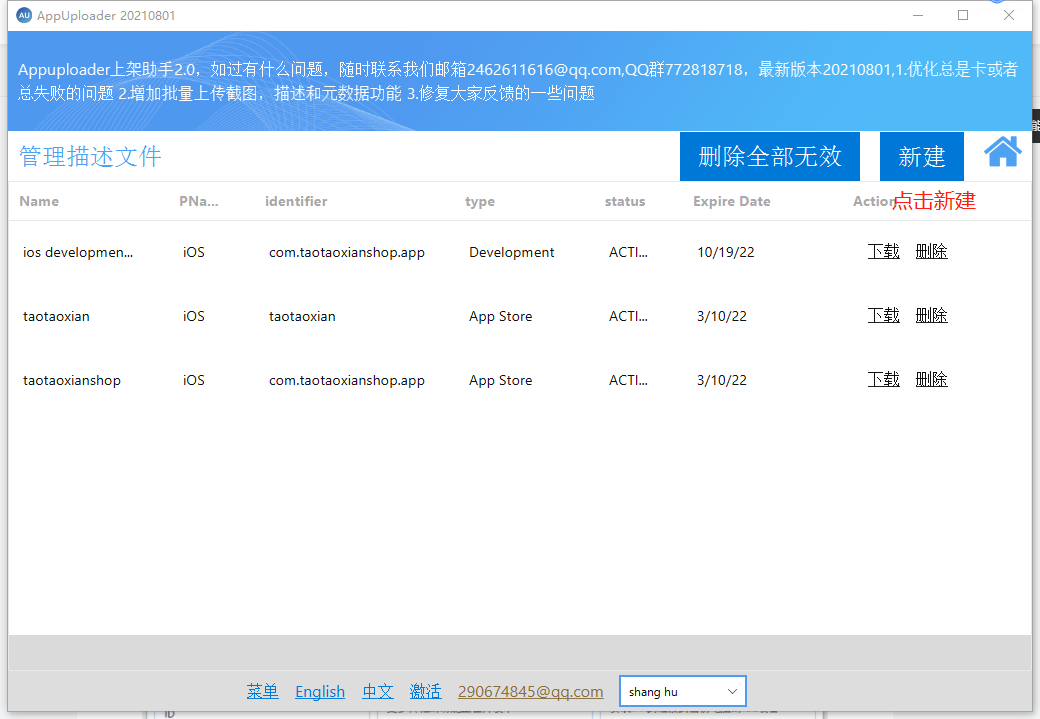
Task: Switch interface language to 中文
Action: tap(377, 691)
